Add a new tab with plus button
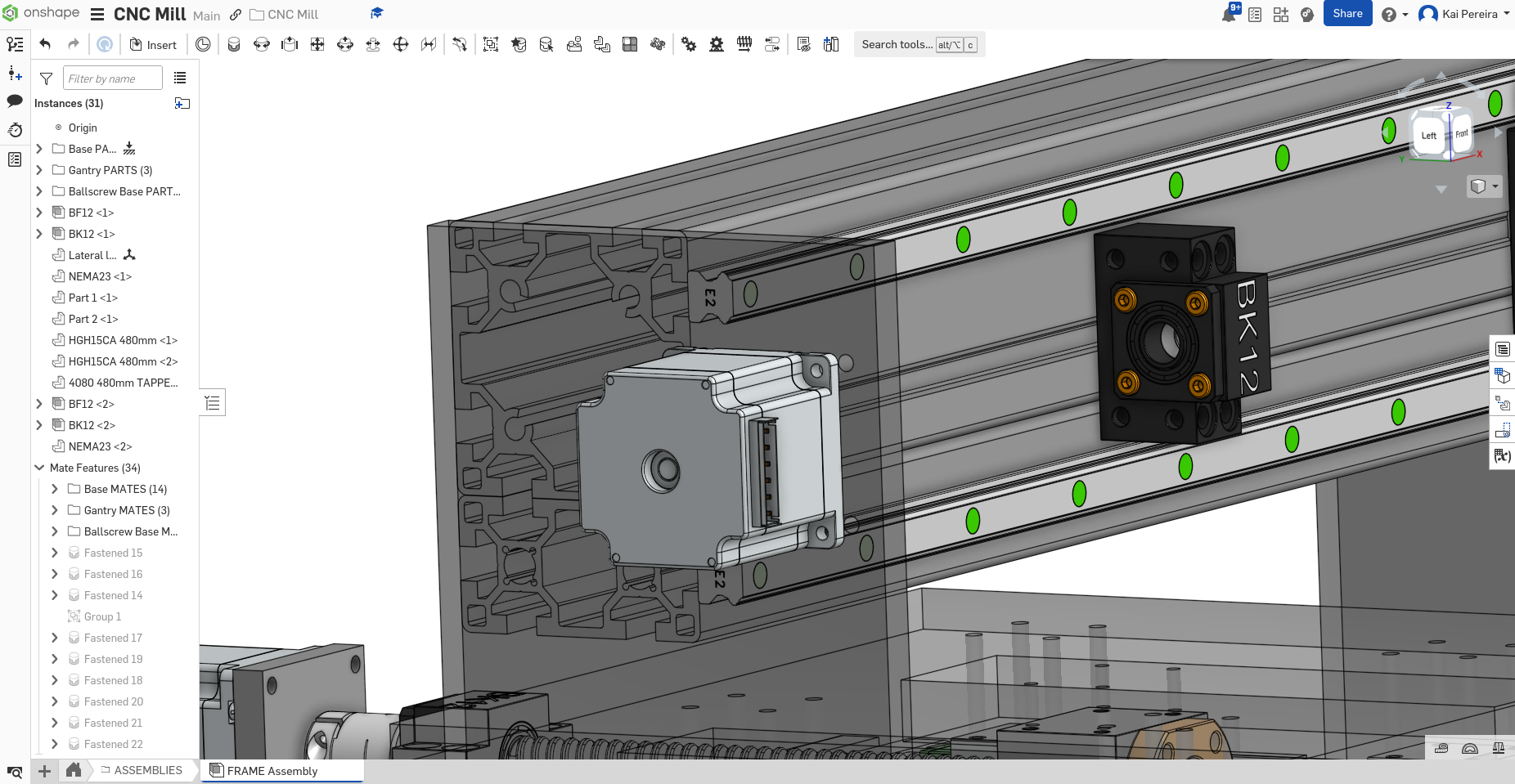The image size is (1515, 784). [x=44, y=770]
